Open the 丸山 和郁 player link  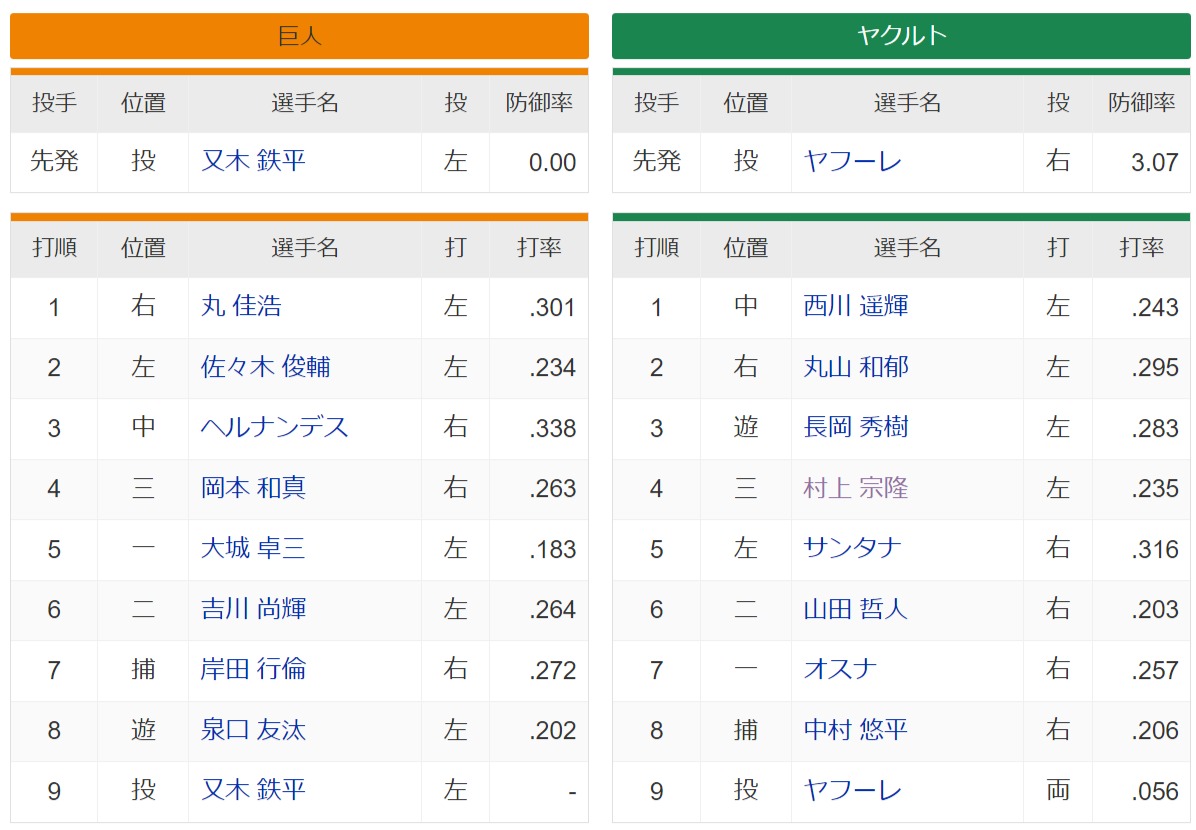pos(856,367)
